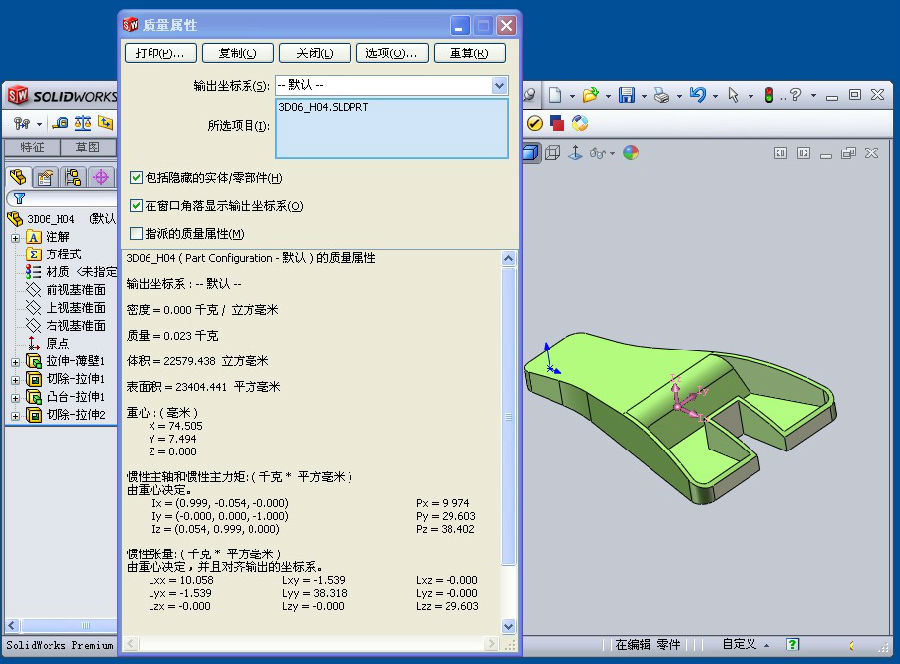Click the Save floppy disk icon
Viewport: 900px width, 664px height.
(x=627, y=95)
